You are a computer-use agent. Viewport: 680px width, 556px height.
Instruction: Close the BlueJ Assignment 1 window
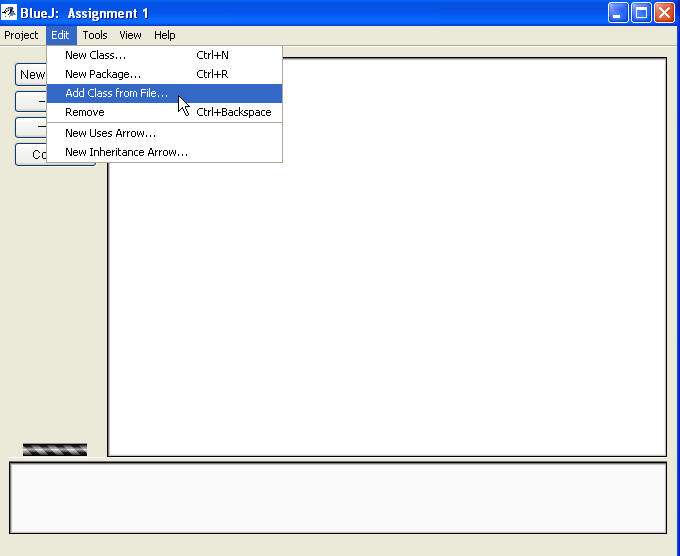[664, 13]
